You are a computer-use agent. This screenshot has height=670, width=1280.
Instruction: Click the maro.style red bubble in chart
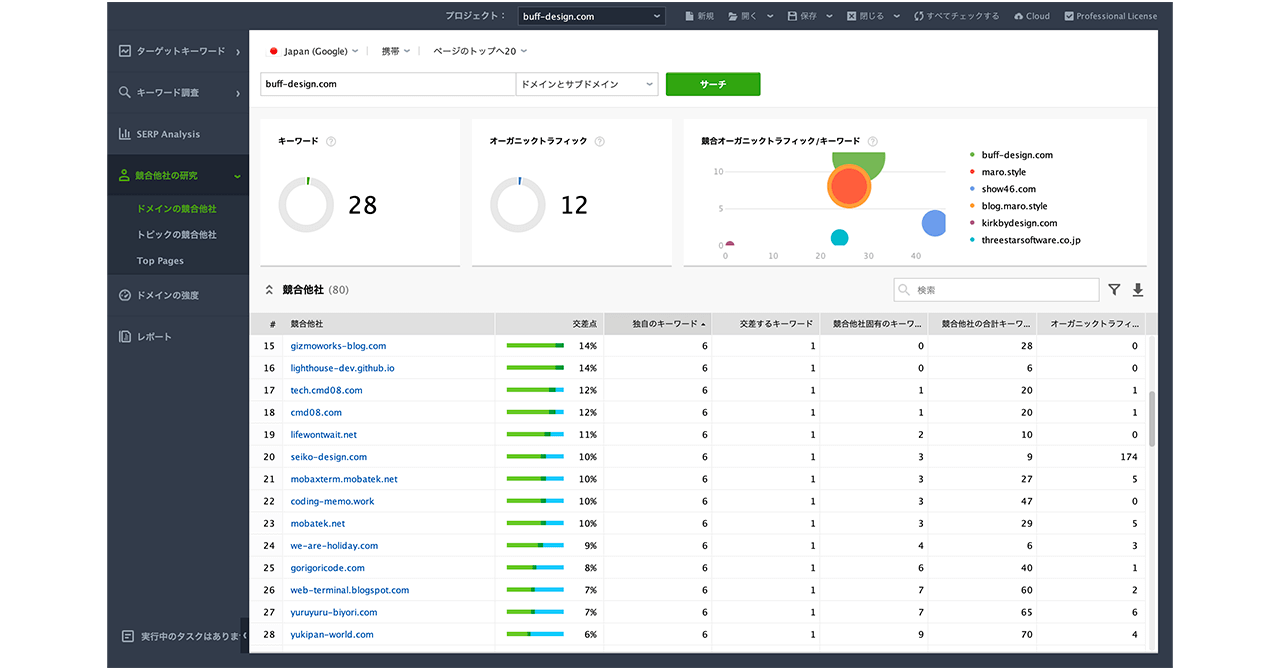click(849, 186)
